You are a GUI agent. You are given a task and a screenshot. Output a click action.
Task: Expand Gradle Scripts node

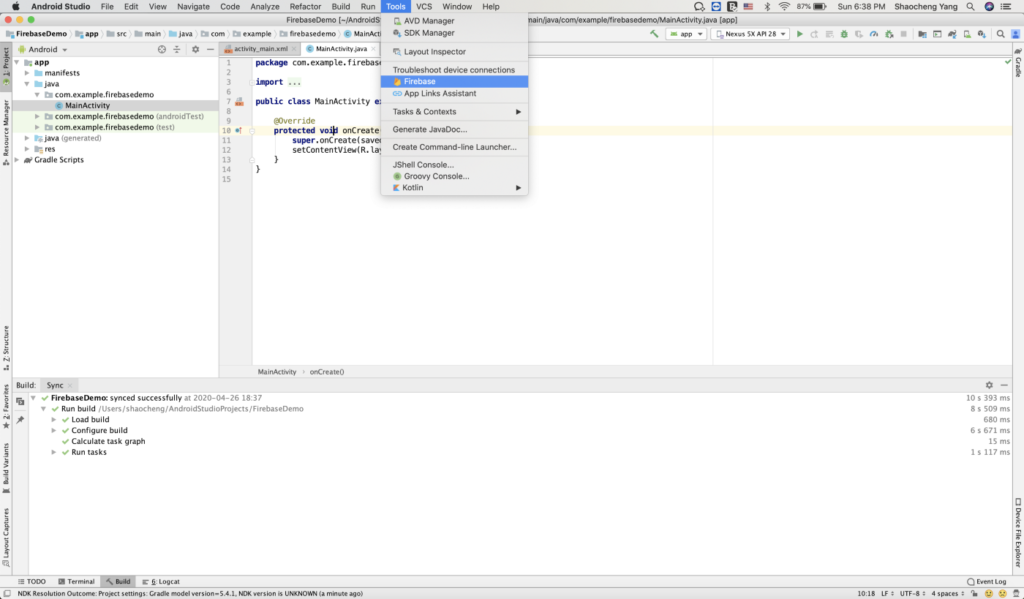pyautogui.click(x=16, y=159)
